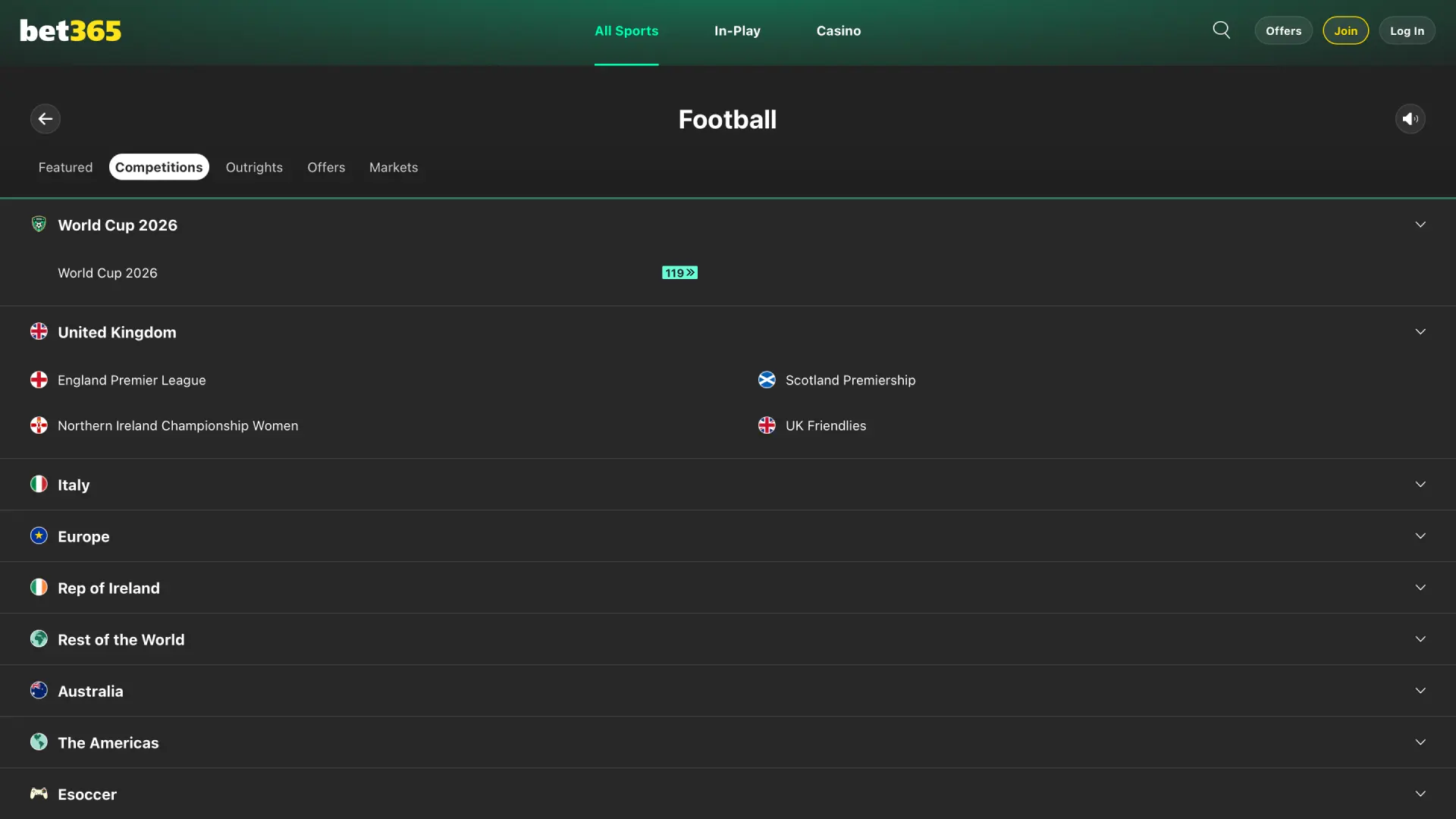The height and width of the screenshot is (819, 1456).
Task: Click the United Kingdom flag icon
Action: coord(39,332)
